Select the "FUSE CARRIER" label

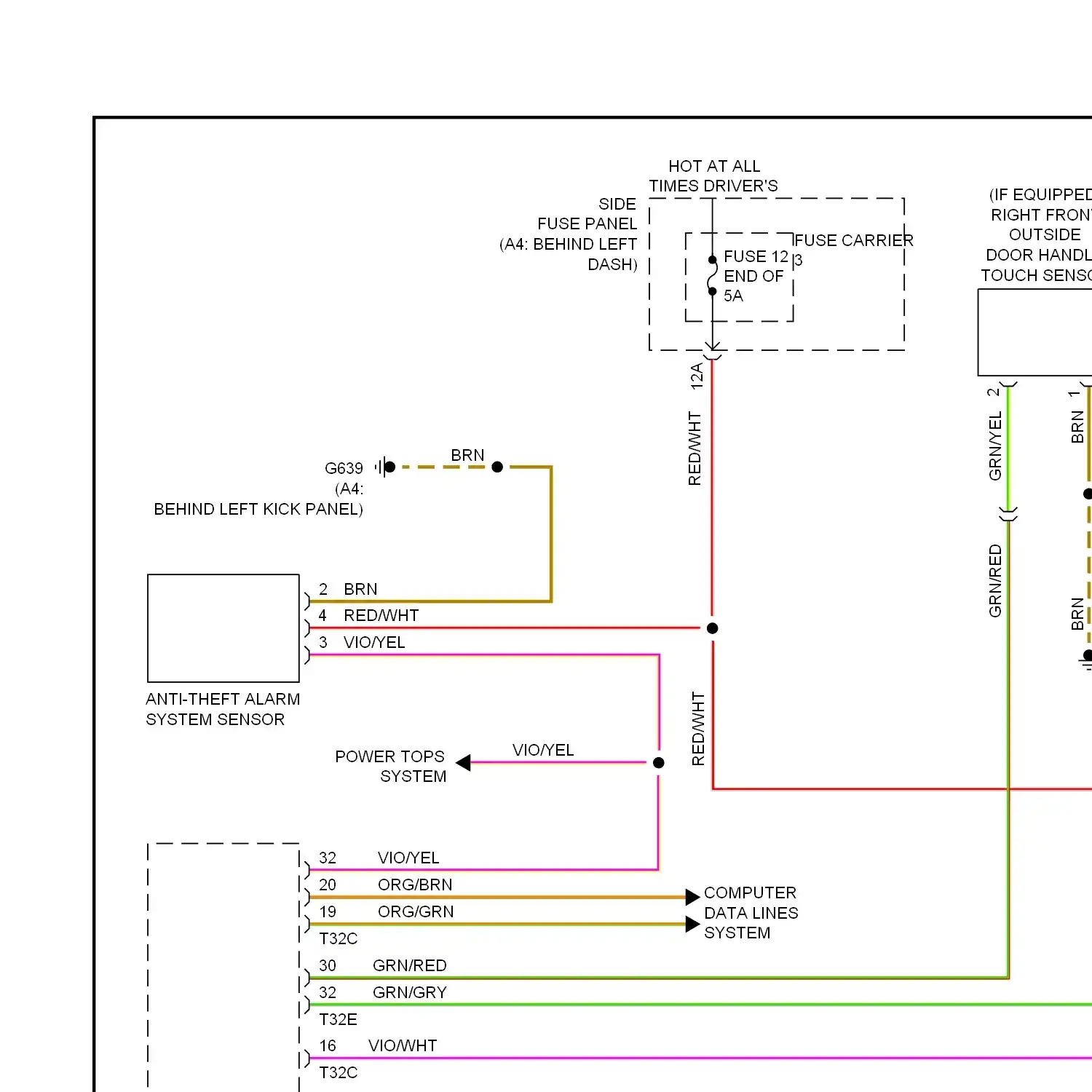853,240
